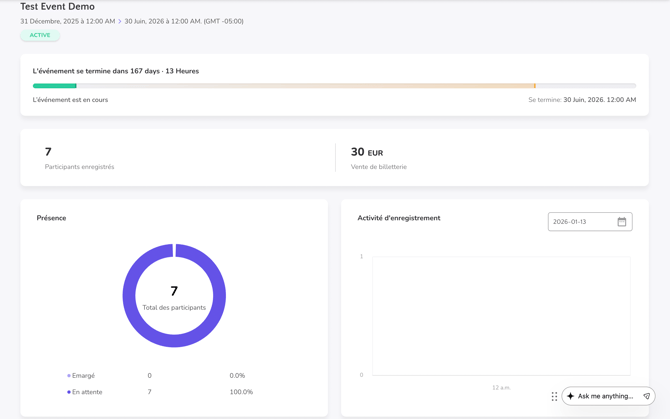Type in the Ask me anything field
670x419 pixels.
tap(606, 396)
